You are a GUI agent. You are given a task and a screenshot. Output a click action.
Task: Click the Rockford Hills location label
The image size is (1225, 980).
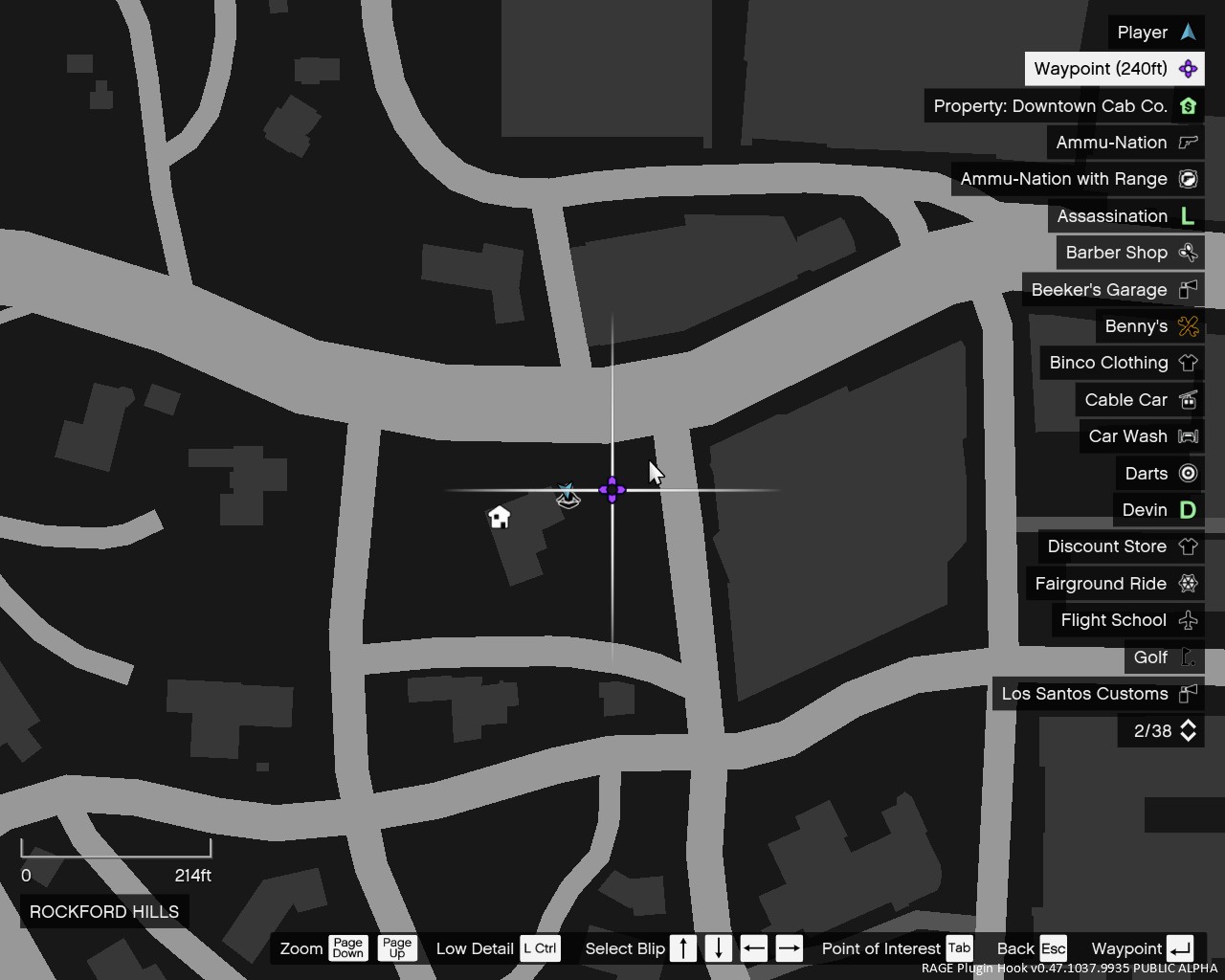pos(104,912)
